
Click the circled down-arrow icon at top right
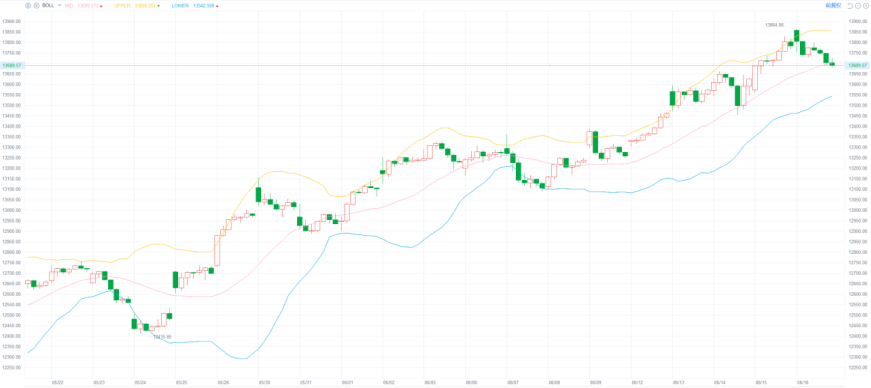point(866,6)
